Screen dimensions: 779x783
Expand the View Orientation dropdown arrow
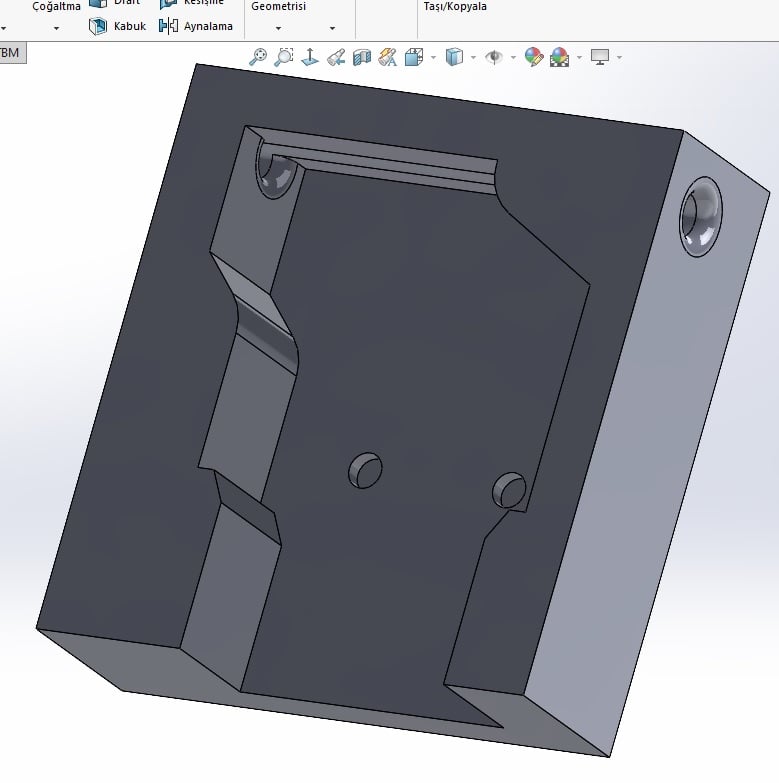[x=433, y=57]
